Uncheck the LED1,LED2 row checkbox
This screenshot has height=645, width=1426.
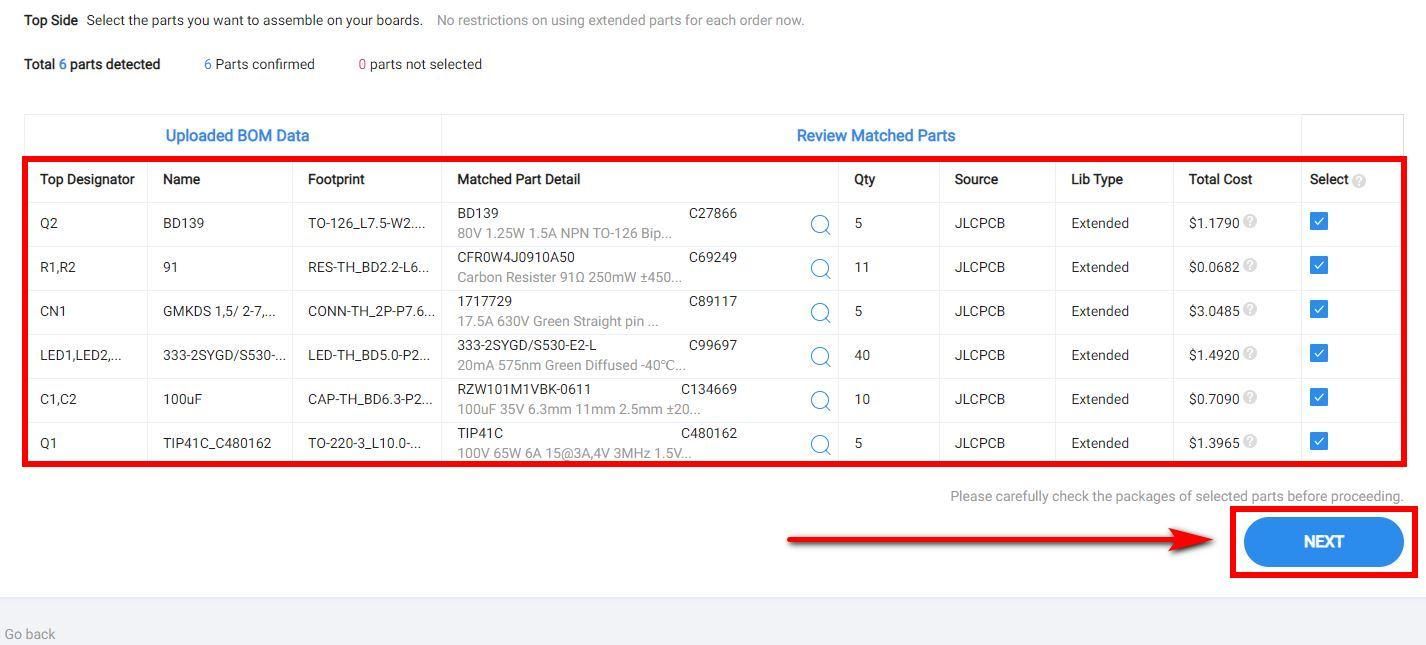point(1319,354)
